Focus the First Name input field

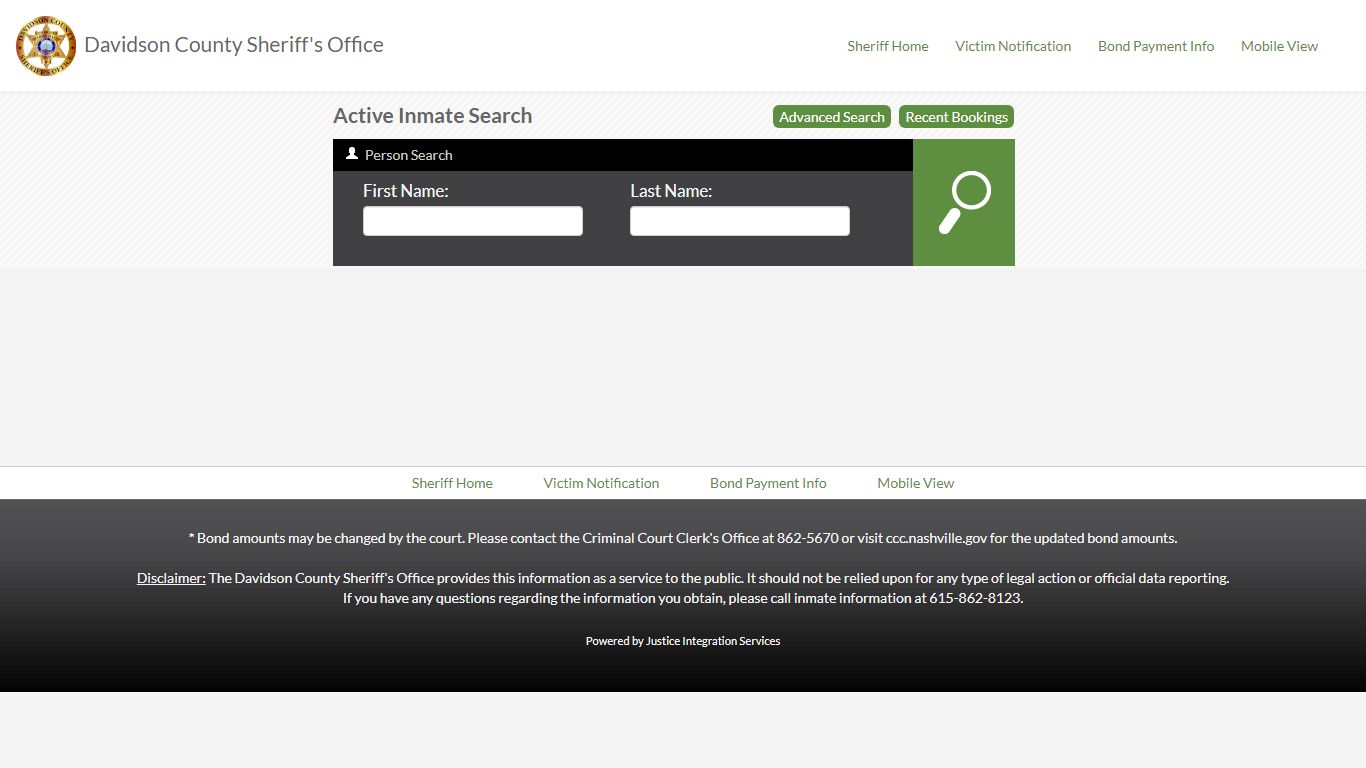tap(472, 221)
